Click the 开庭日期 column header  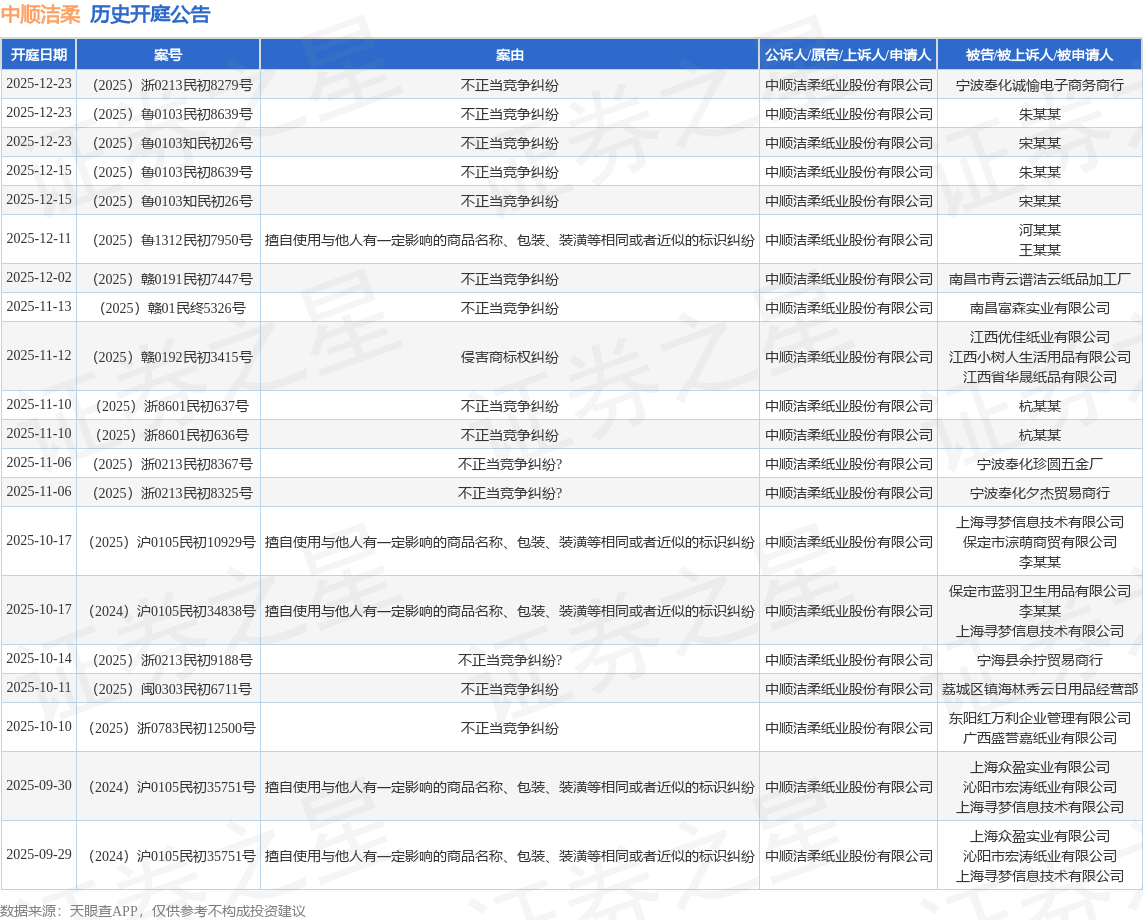coord(39,55)
